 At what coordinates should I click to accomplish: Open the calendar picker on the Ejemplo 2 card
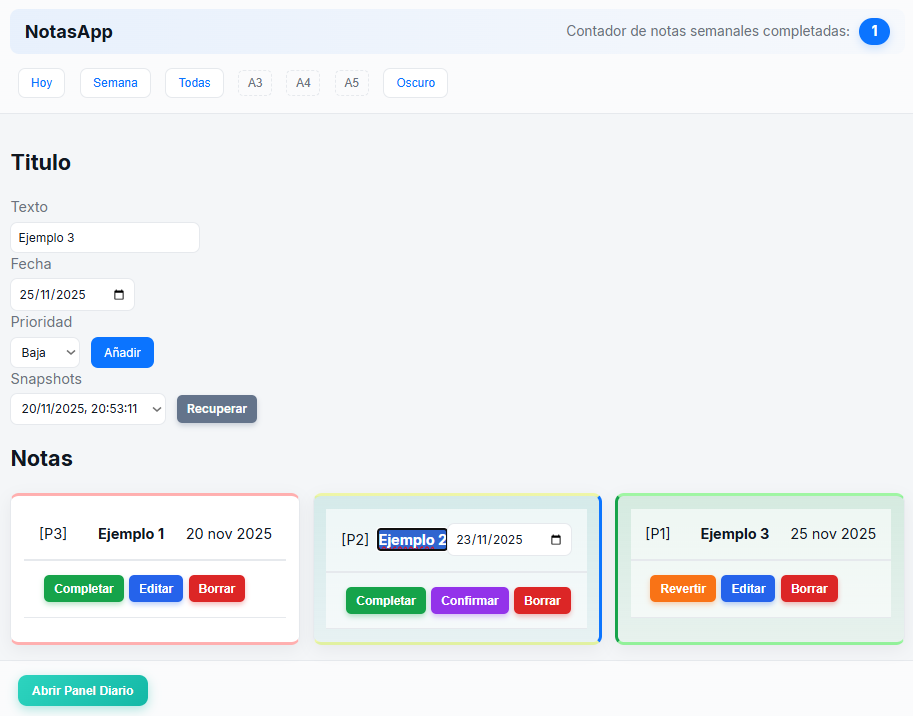[556, 538]
